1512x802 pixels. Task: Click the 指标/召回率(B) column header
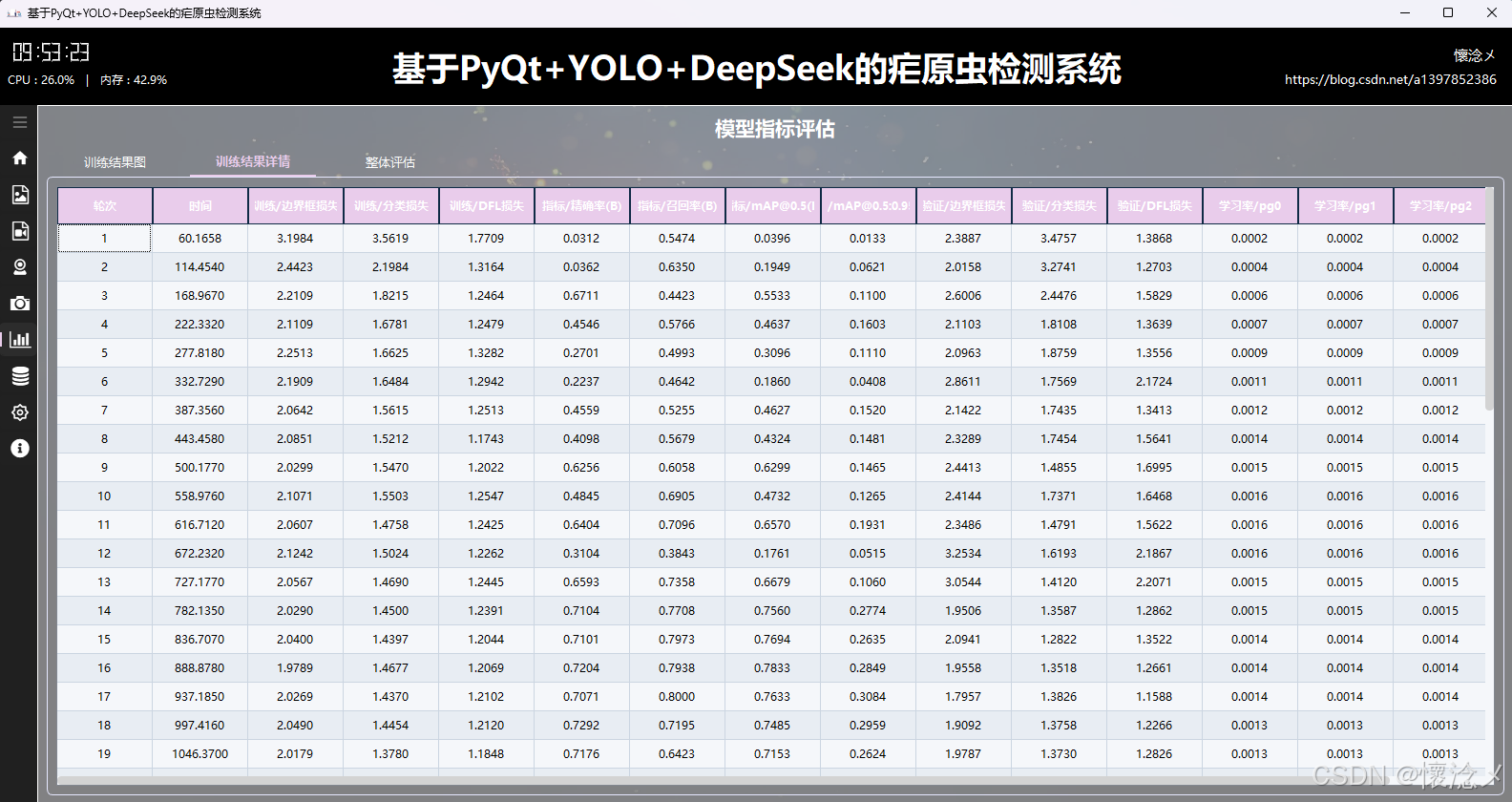click(678, 206)
